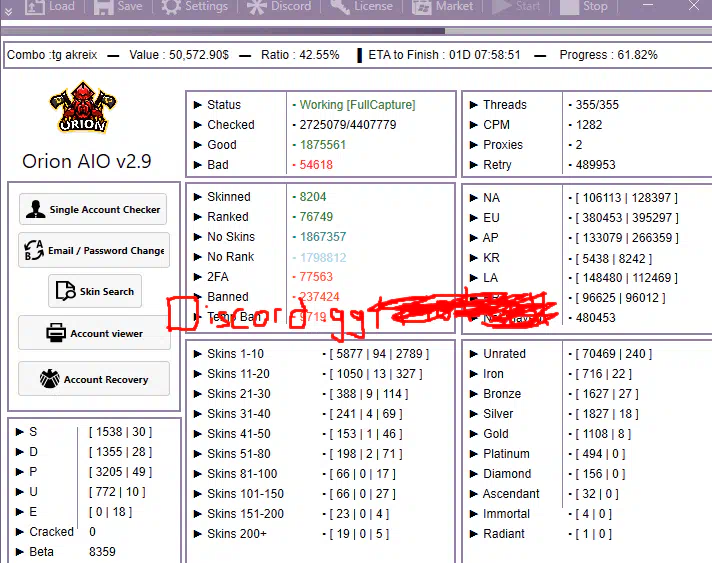Click the Email / Password Change button
The image size is (712, 563).
coord(93,250)
